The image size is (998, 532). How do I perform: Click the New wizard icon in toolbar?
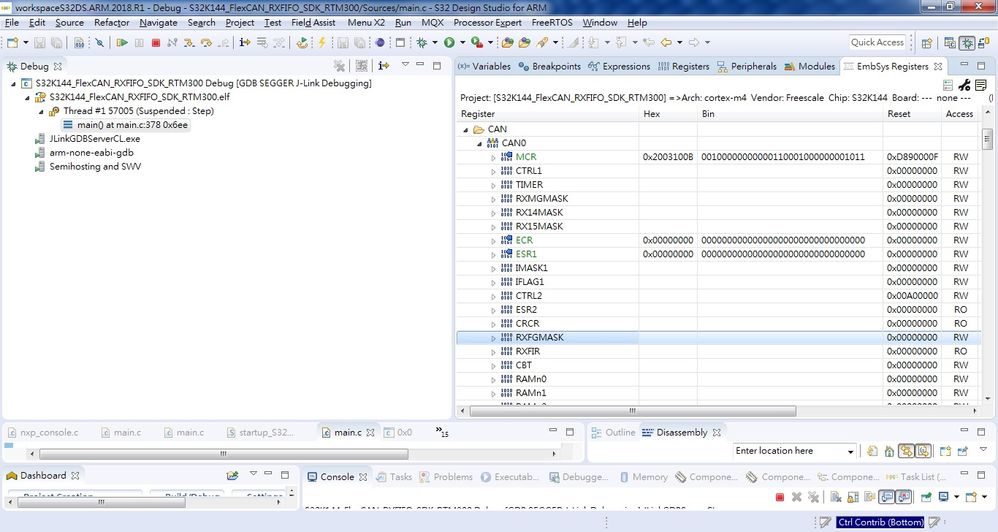13,43
